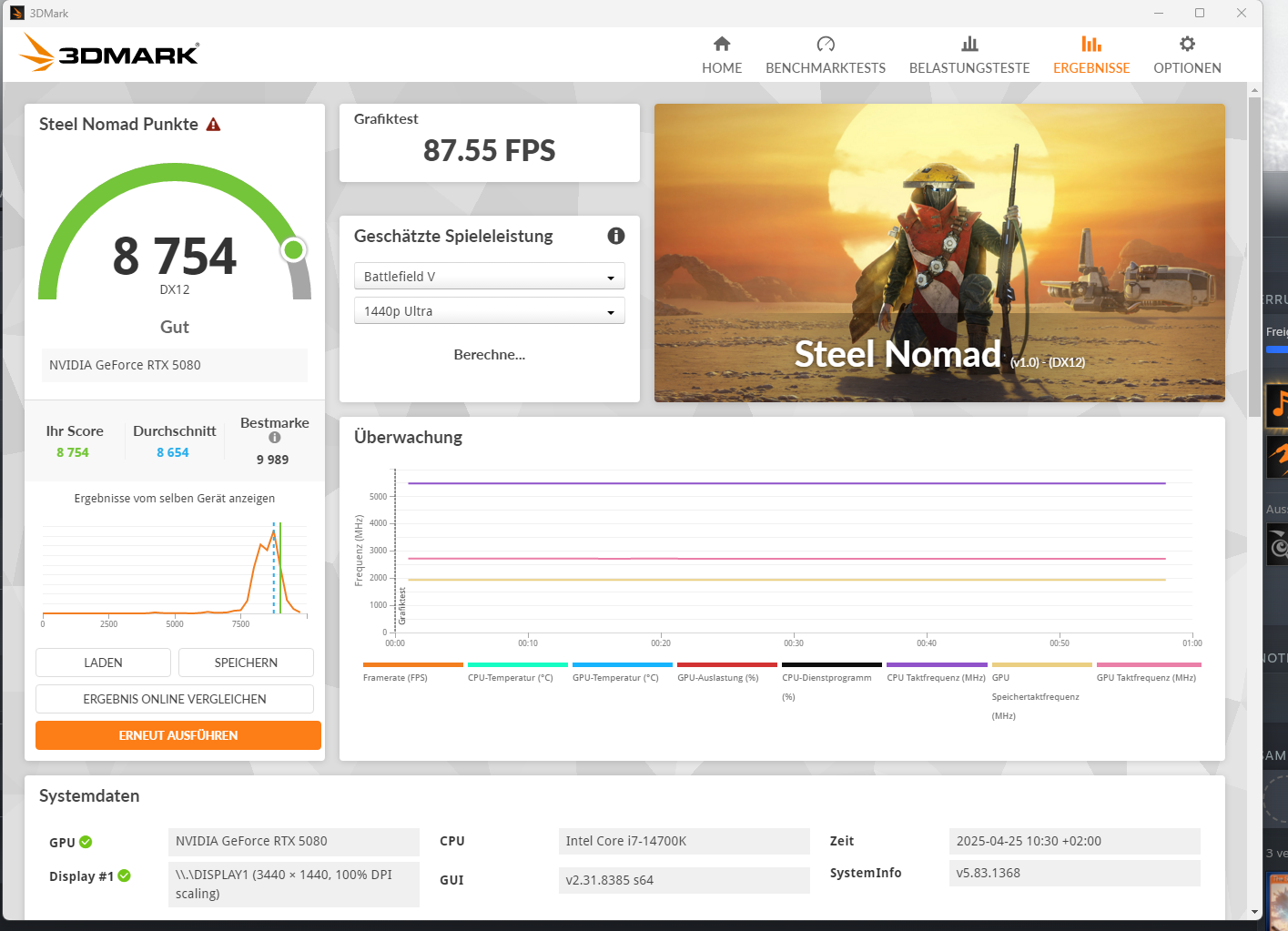Click the 3DMark logo

pyautogui.click(x=109, y=53)
